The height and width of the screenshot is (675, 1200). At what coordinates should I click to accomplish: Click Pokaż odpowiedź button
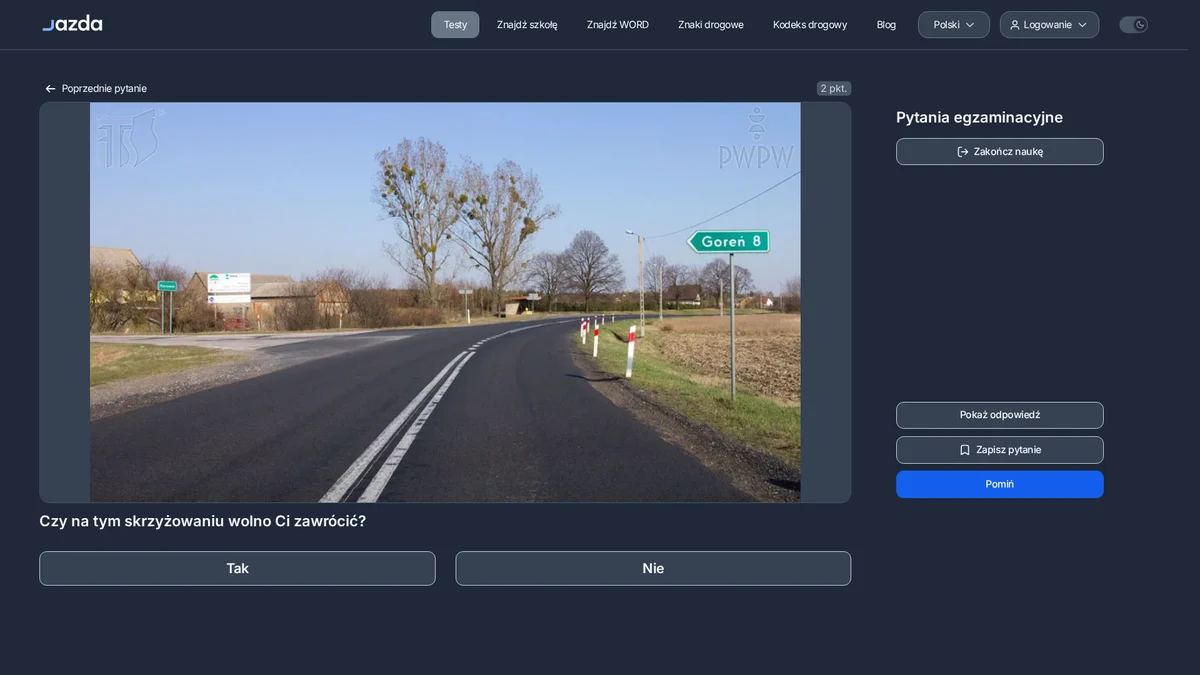[1000, 415]
